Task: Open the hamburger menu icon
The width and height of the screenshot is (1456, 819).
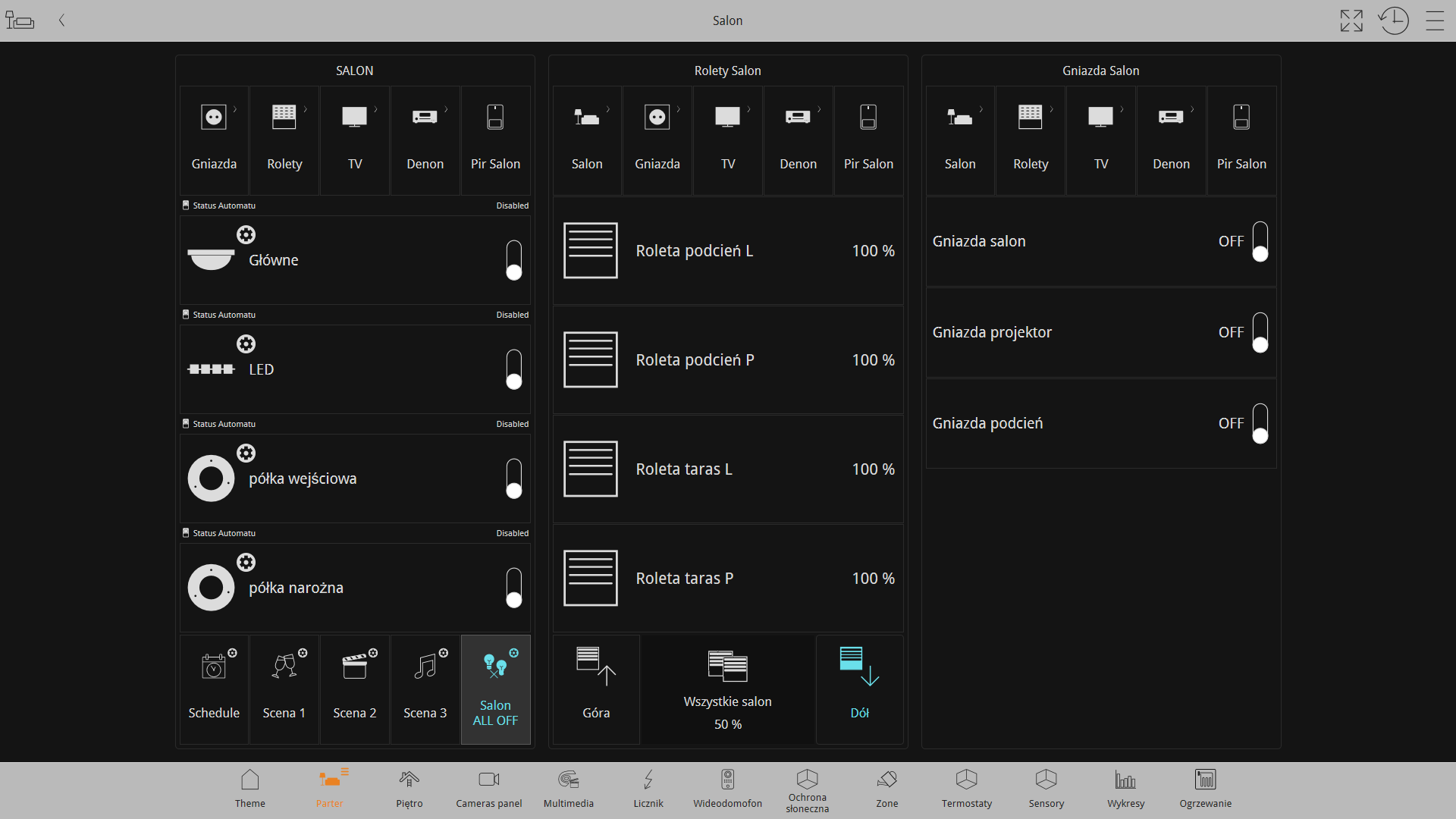Action: click(1435, 20)
